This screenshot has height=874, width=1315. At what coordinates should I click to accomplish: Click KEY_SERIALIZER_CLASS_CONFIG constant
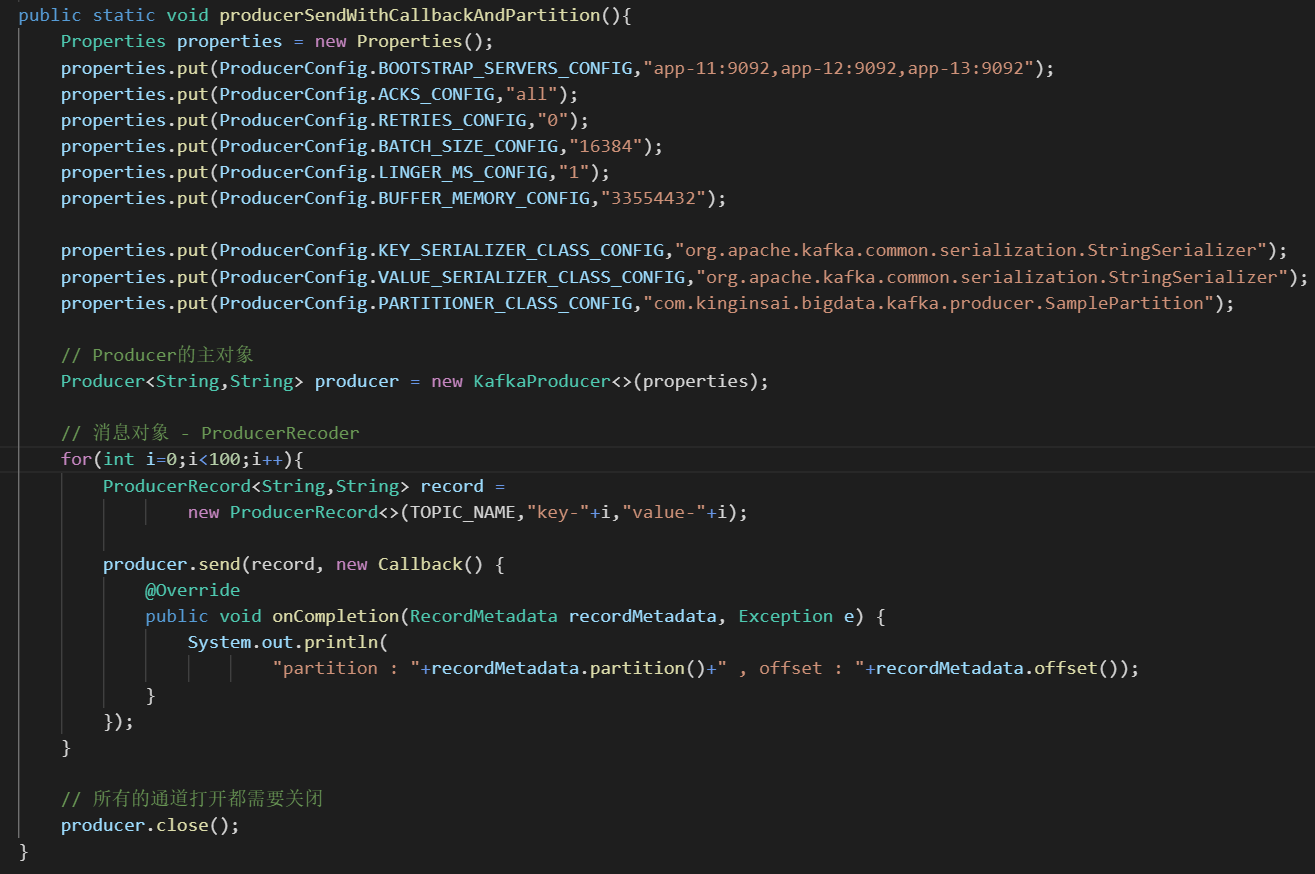coord(521,250)
